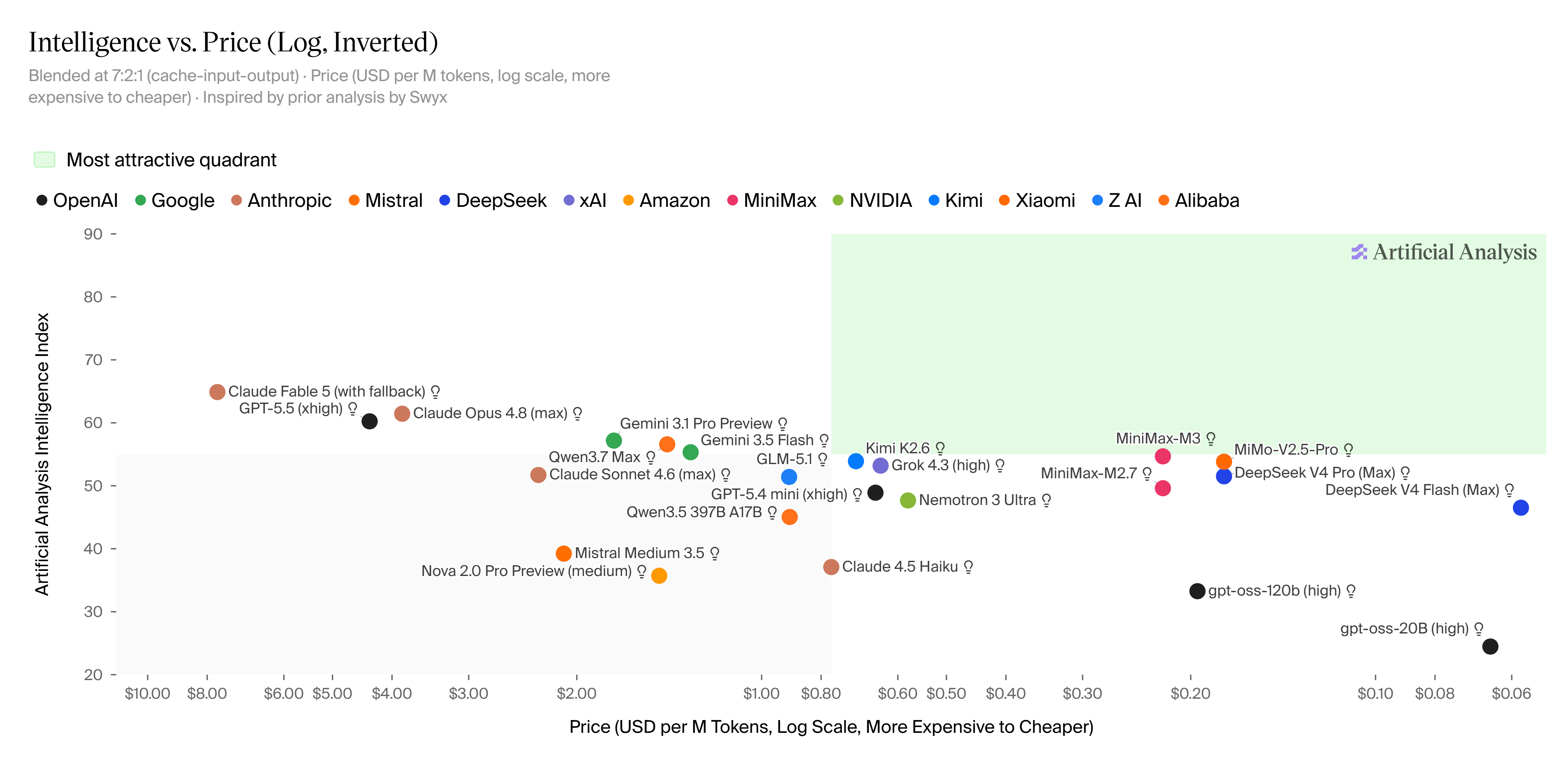This screenshot has height=768, width=1568.
Task: Toggle the Most attractive quadrant swatch
Action: tap(44, 160)
